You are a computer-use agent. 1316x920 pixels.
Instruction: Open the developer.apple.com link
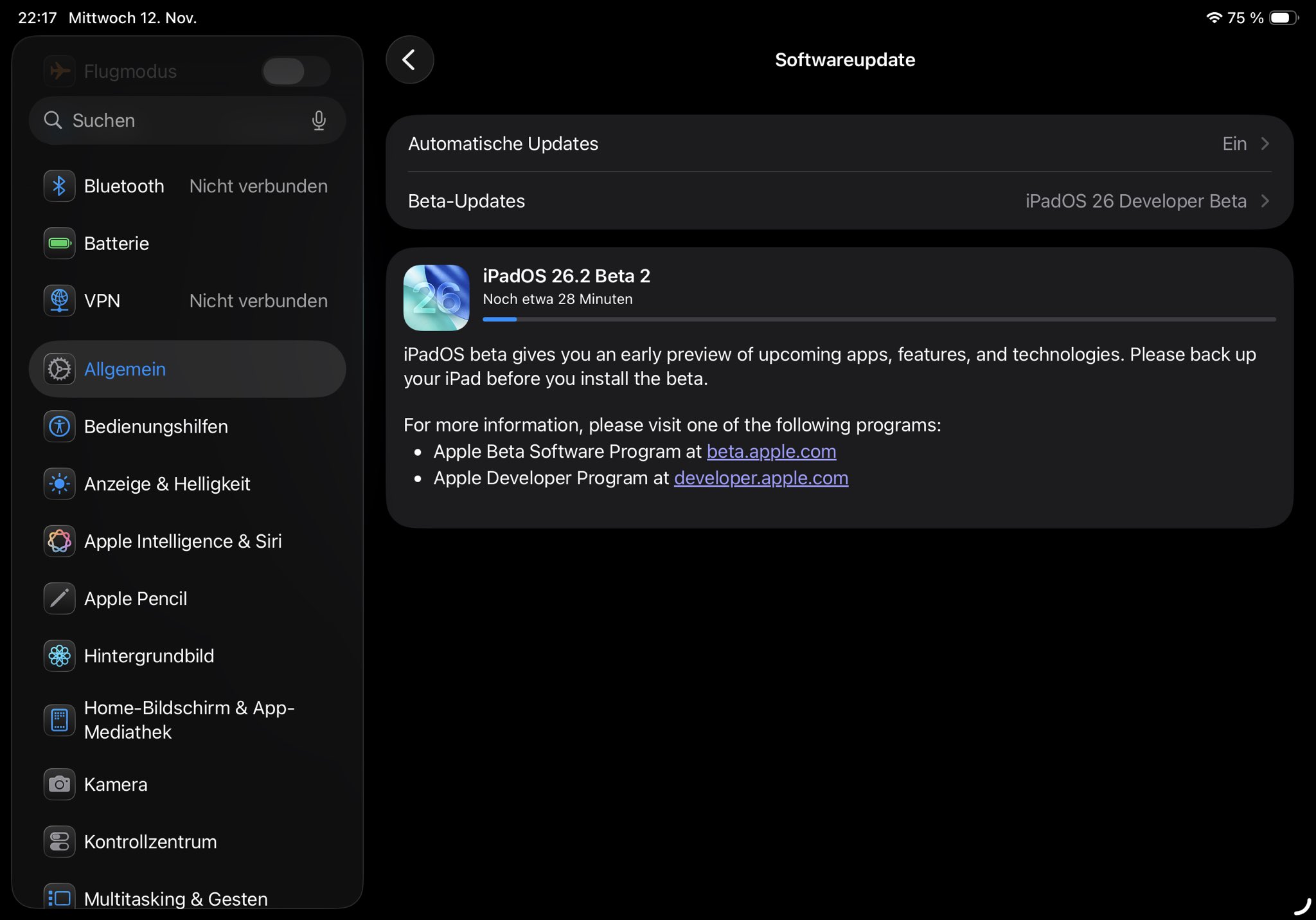pyautogui.click(x=761, y=478)
